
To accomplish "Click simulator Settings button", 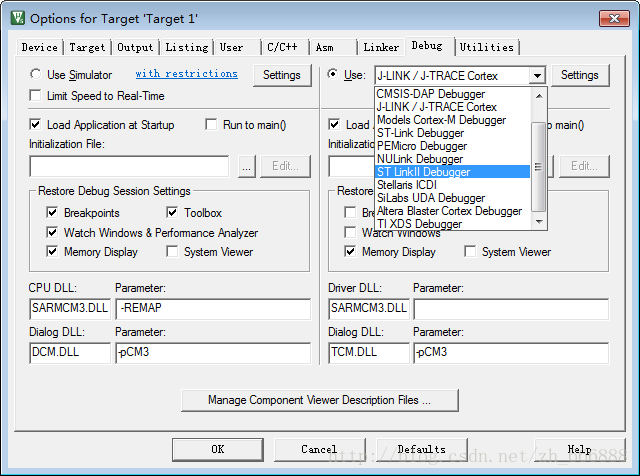I will click(282, 75).
